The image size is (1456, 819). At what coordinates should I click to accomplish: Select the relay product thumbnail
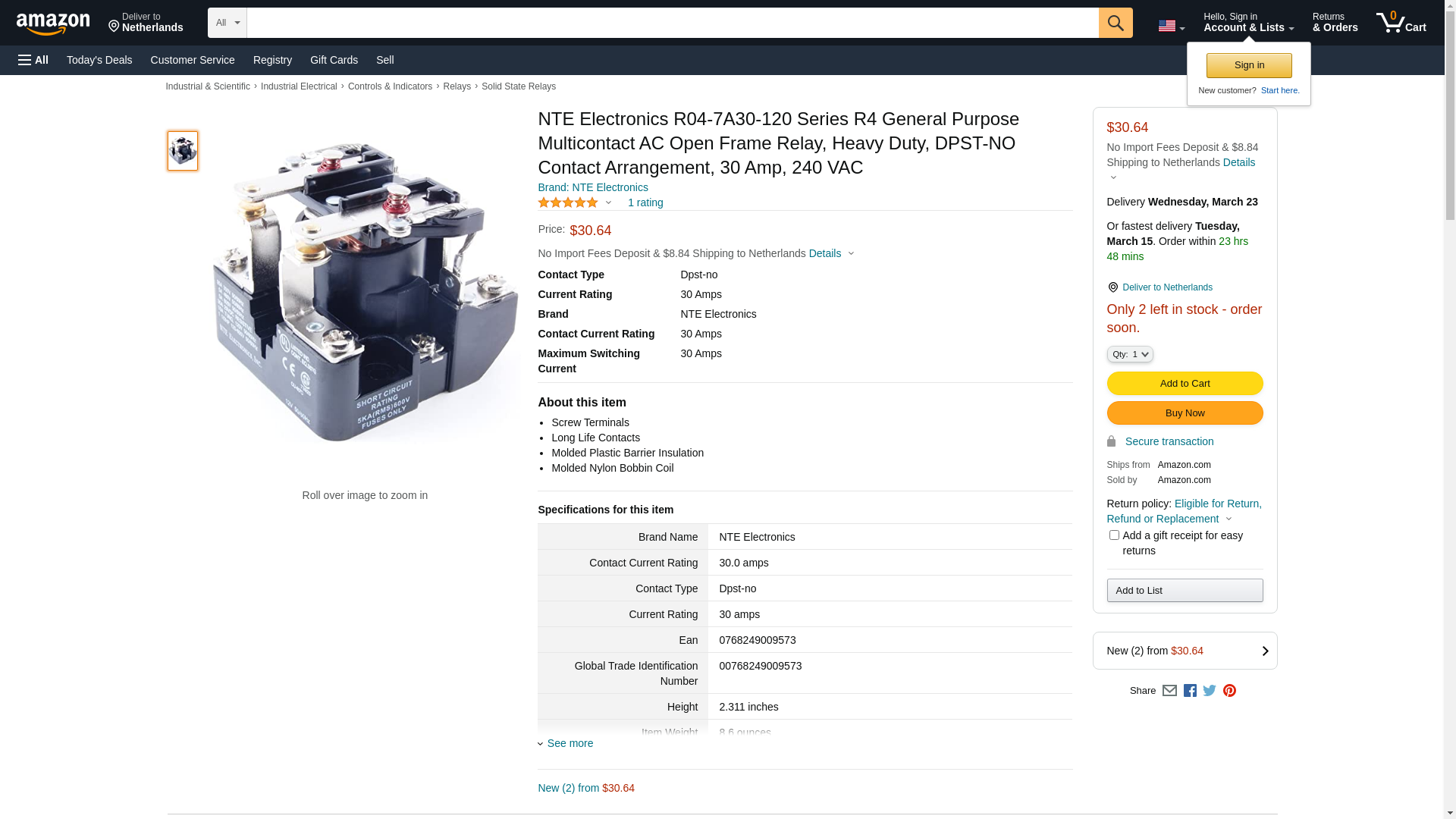pos(183,150)
